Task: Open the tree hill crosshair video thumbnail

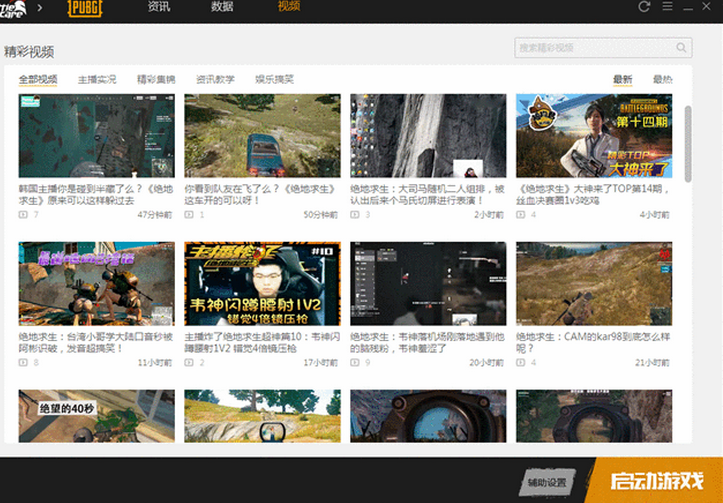Action: [x=262, y=416]
